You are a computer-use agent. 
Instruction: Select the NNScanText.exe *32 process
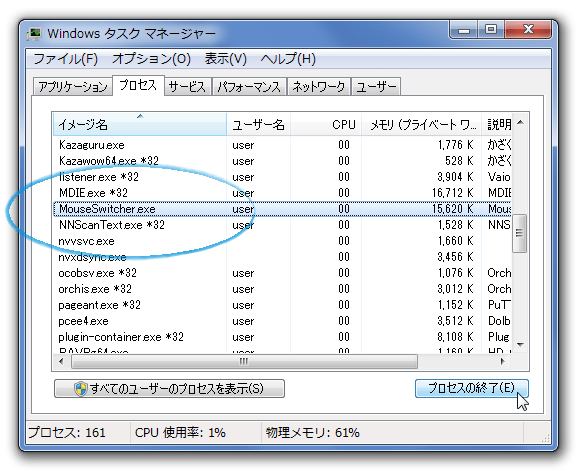[282, 225]
